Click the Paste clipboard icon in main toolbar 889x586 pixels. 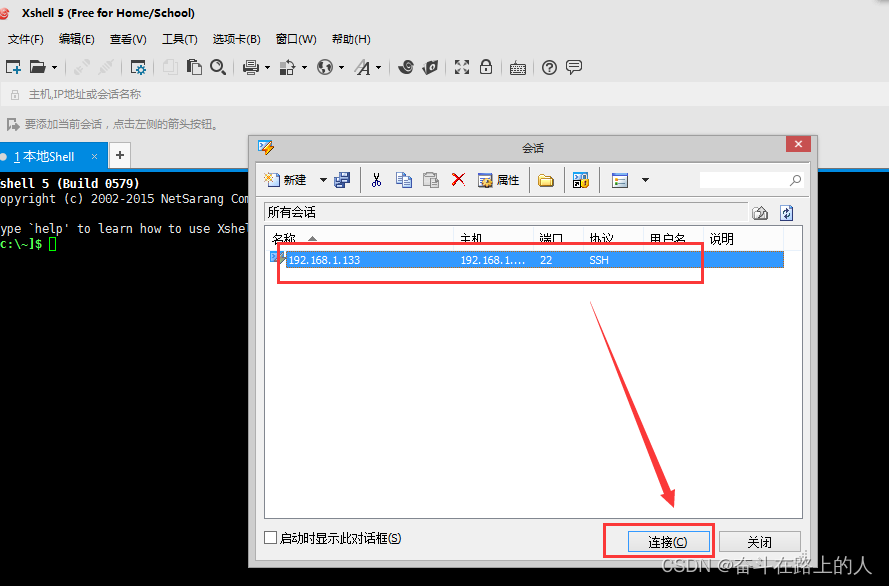pyautogui.click(x=194, y=67)
